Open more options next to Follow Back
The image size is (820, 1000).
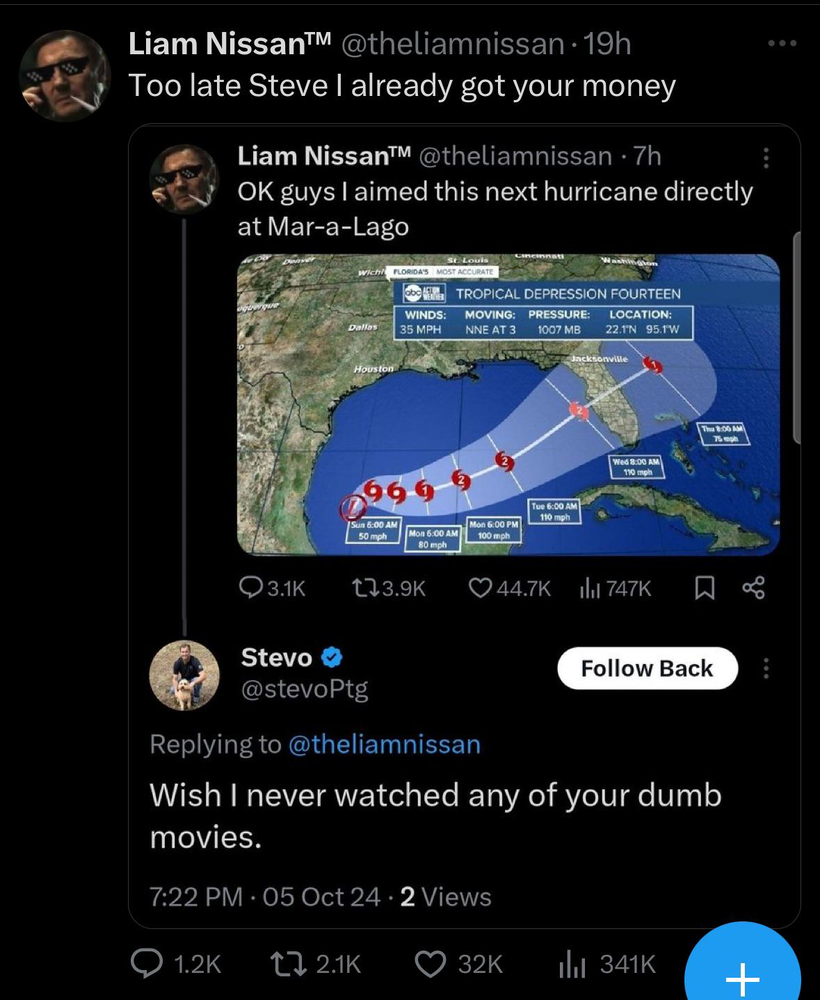point(767,668)
